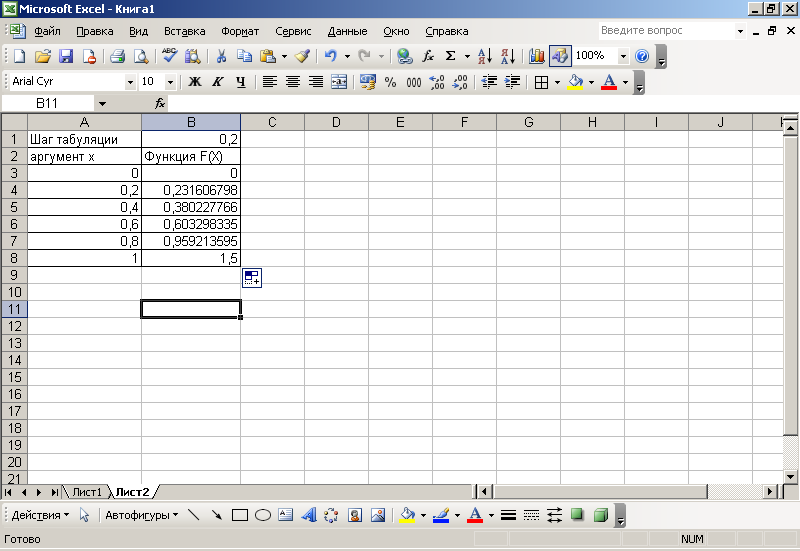800x551 pixels.
Task: Decrease indent icon
Action: pyautogui.click(x=489, y=82)
